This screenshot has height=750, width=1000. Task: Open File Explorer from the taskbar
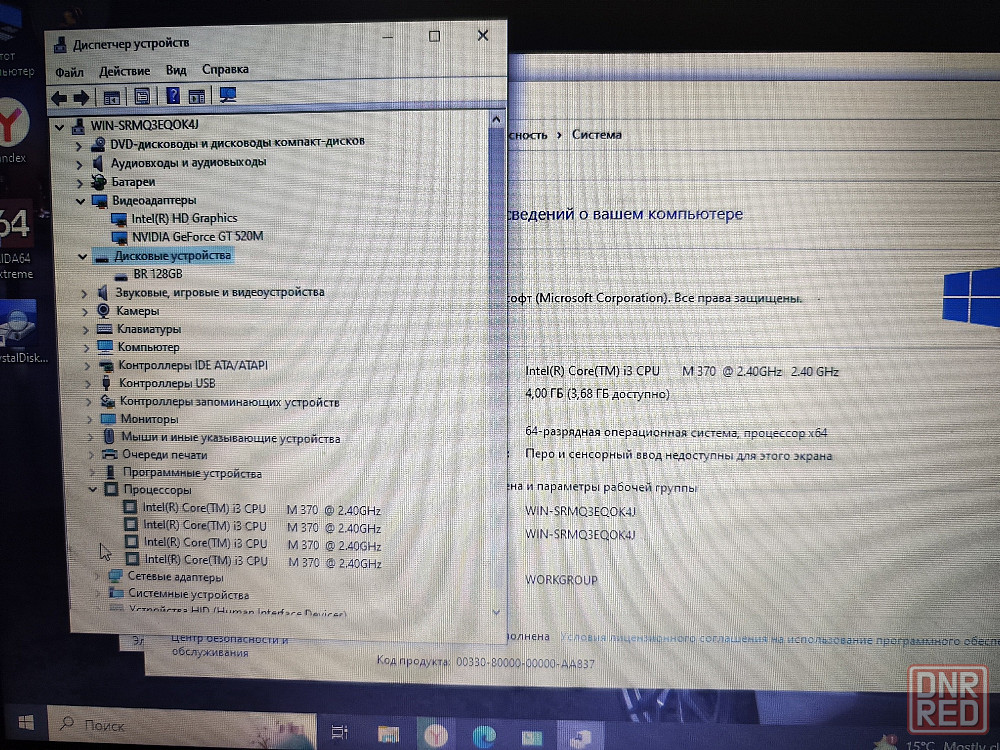tap(388, 733)
